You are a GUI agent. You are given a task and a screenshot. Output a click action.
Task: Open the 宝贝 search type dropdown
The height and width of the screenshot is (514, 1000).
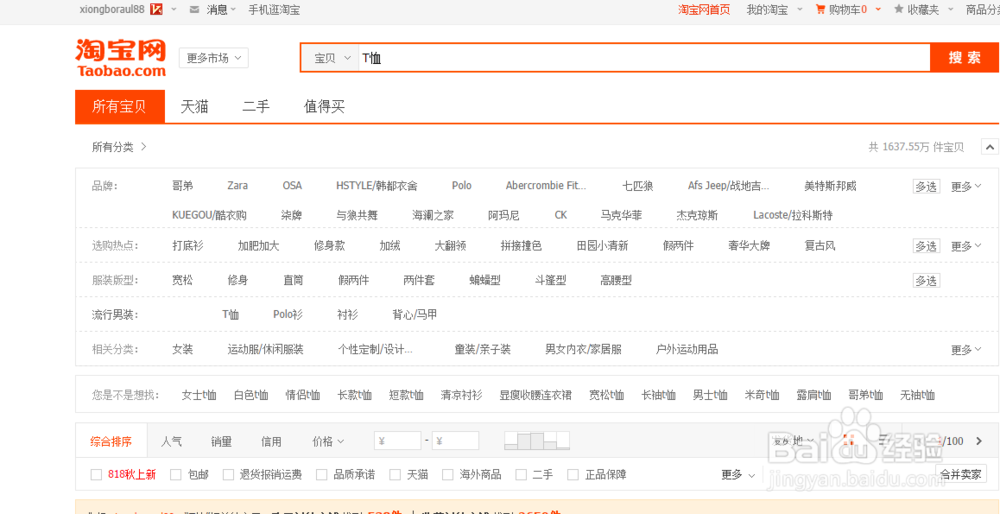pos(332,58)
